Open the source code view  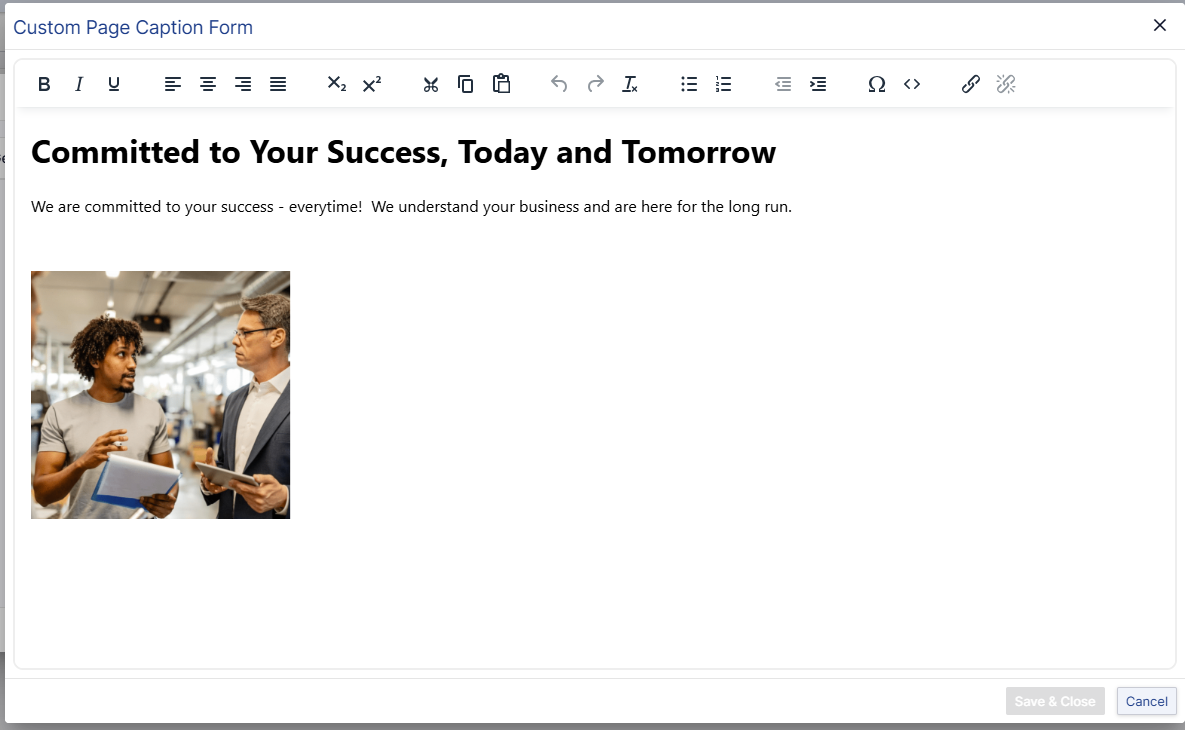pos(911,84)
